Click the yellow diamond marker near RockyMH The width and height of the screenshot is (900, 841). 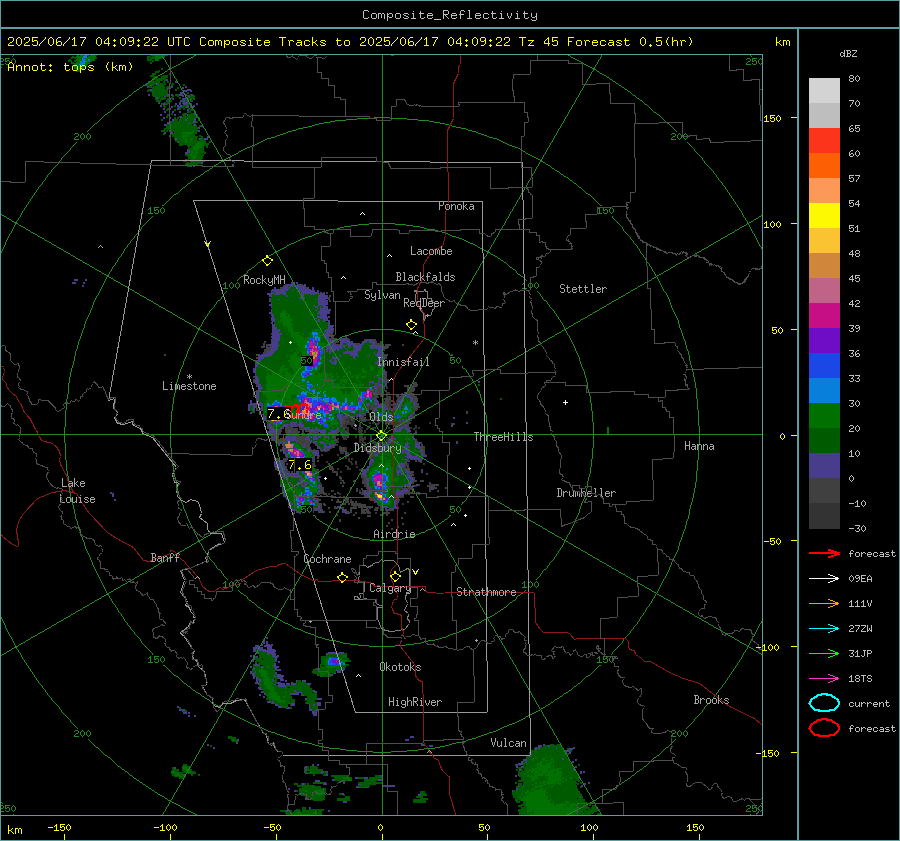(267, 261)
